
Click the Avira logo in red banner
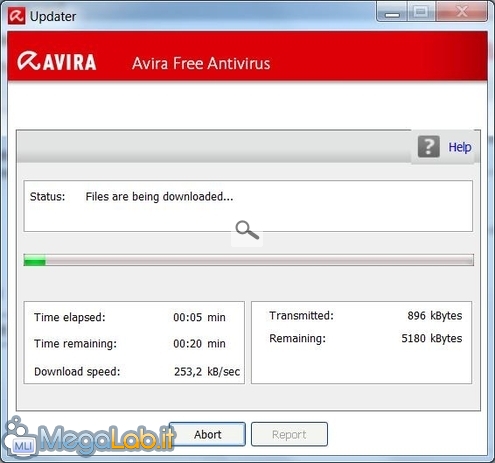click(57, 61)
